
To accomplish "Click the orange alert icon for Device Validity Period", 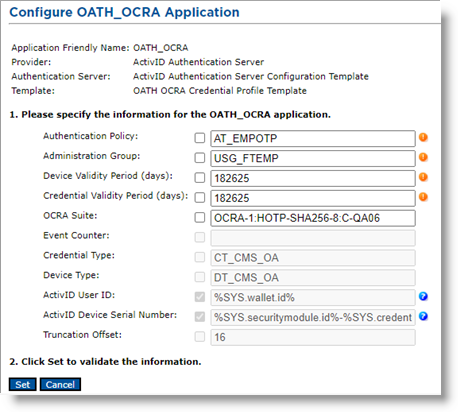I will (x=423, y=177).
